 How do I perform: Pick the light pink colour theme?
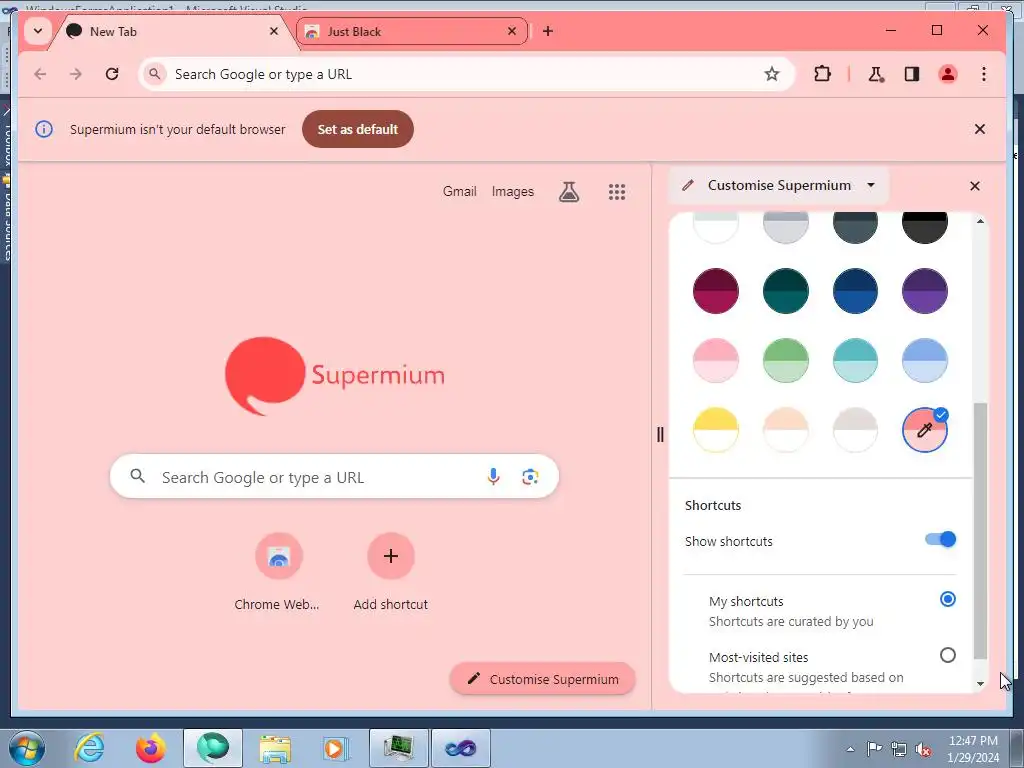(716, 360)
